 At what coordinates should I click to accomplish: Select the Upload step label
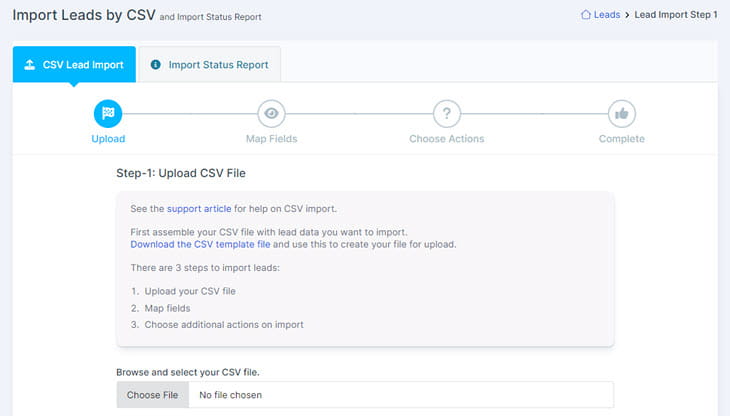click(108, 139)
